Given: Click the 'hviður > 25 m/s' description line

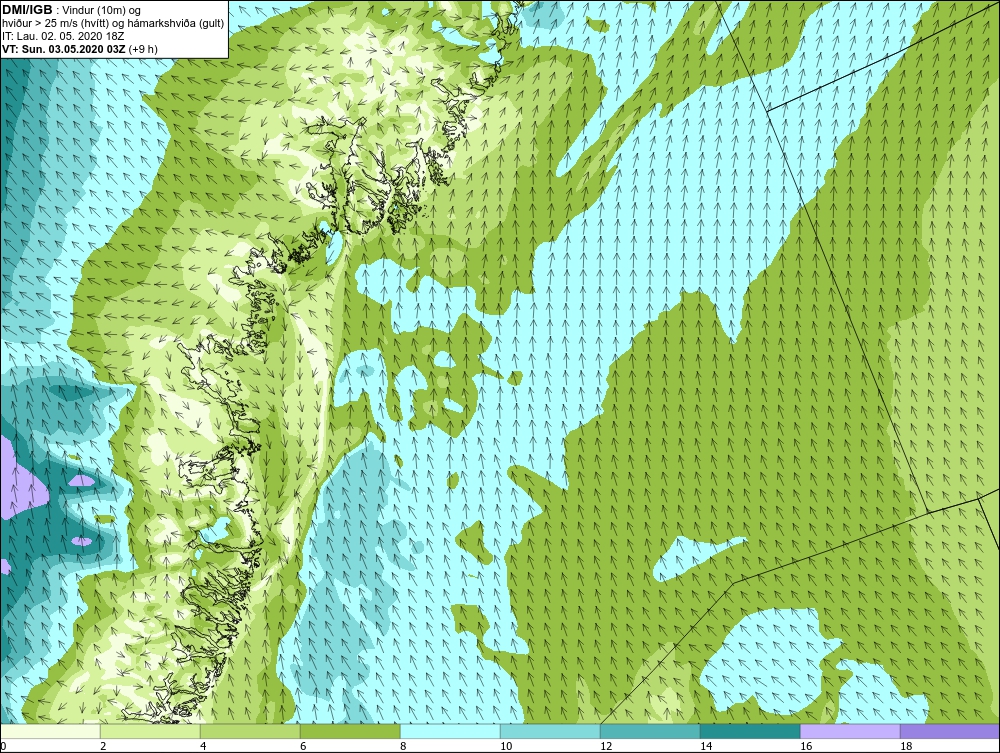Looking at the screenshot, I should pyautogui.click(x=112, y=24).
